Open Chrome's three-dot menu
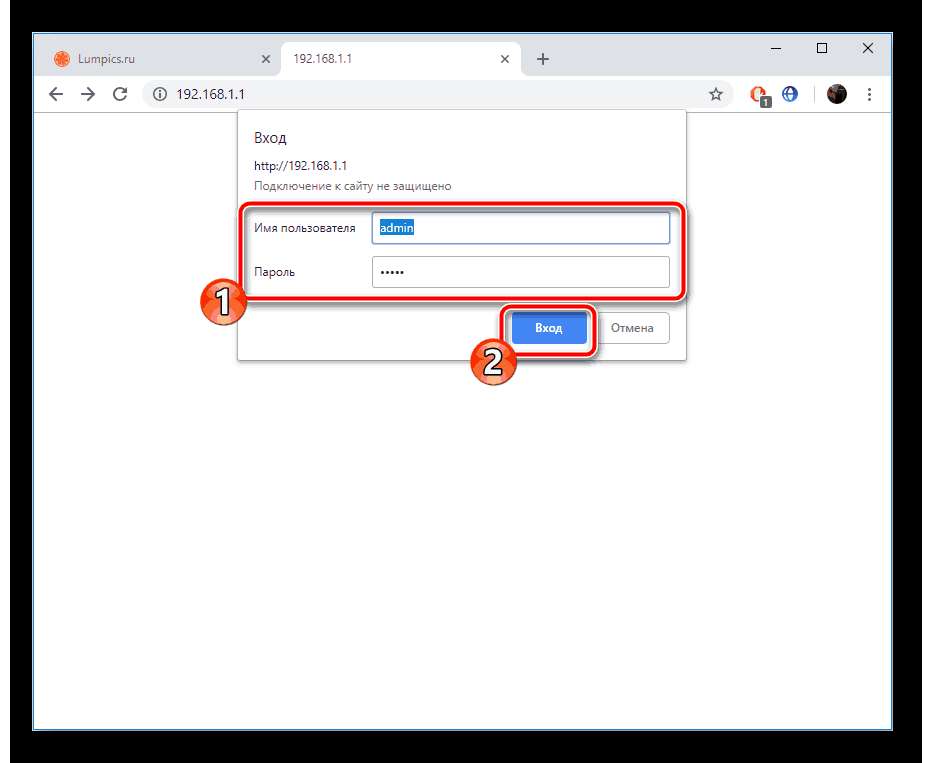Viewport: 925px width, 763px height. [x=869, y=94]
